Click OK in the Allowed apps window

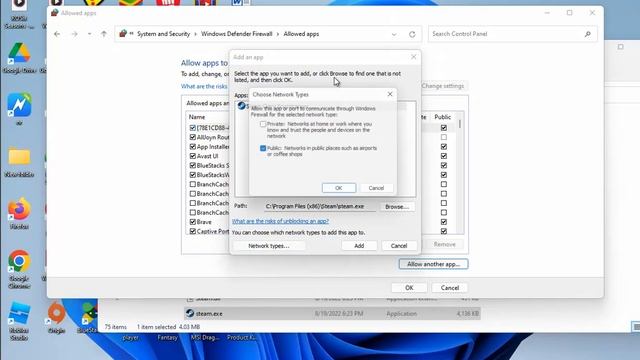point(409,288)
